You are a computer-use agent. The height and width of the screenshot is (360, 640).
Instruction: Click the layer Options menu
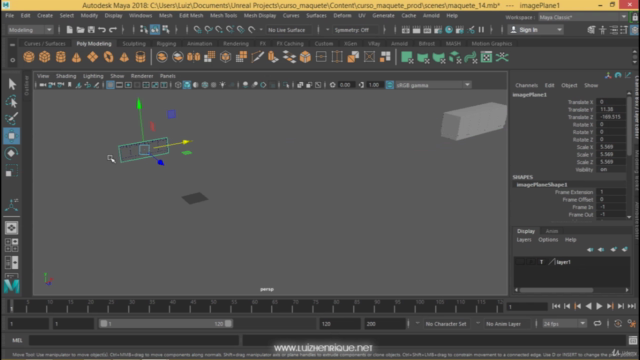548,240
